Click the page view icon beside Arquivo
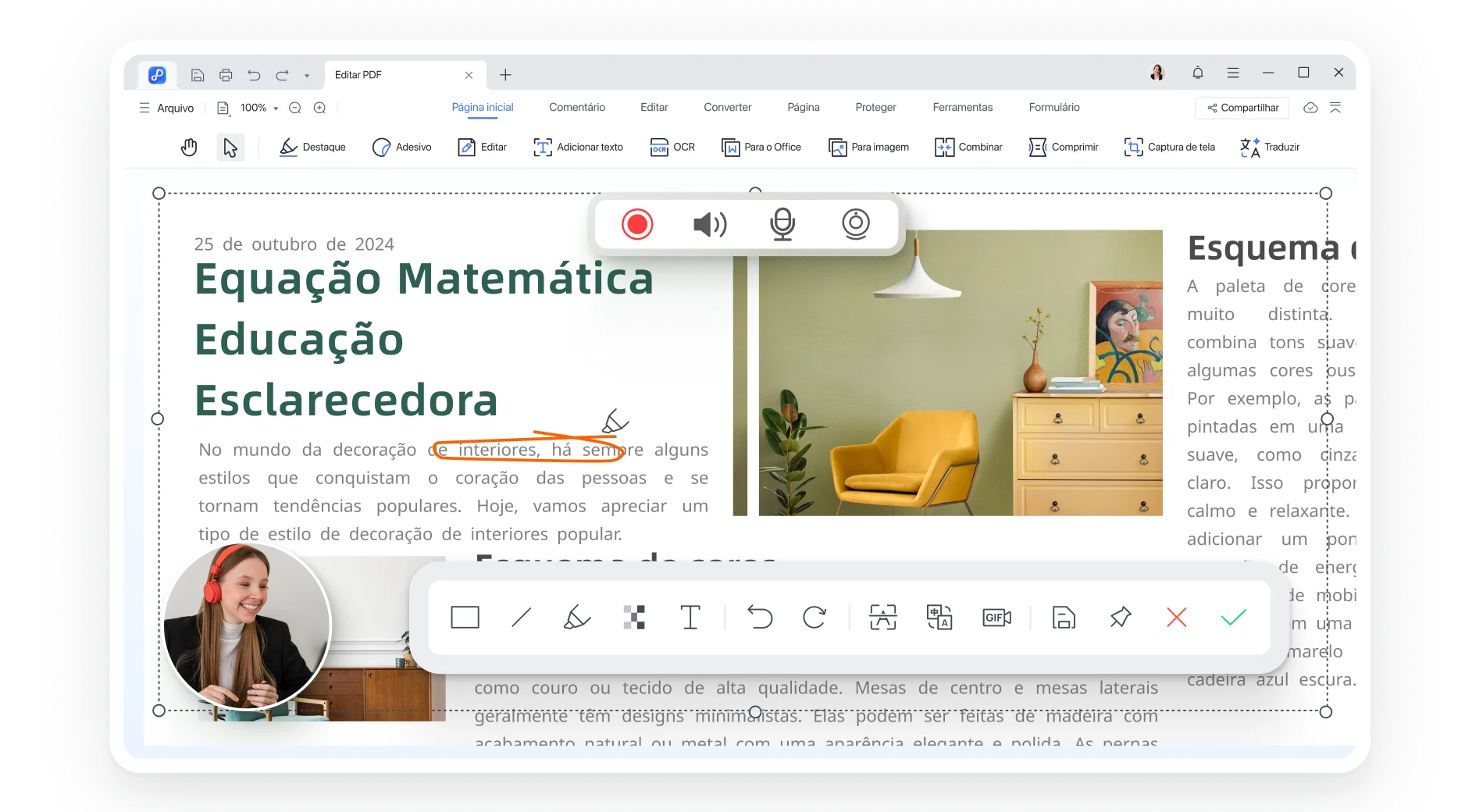Screen dimensions: 1465x812 [x=223, y=108]
